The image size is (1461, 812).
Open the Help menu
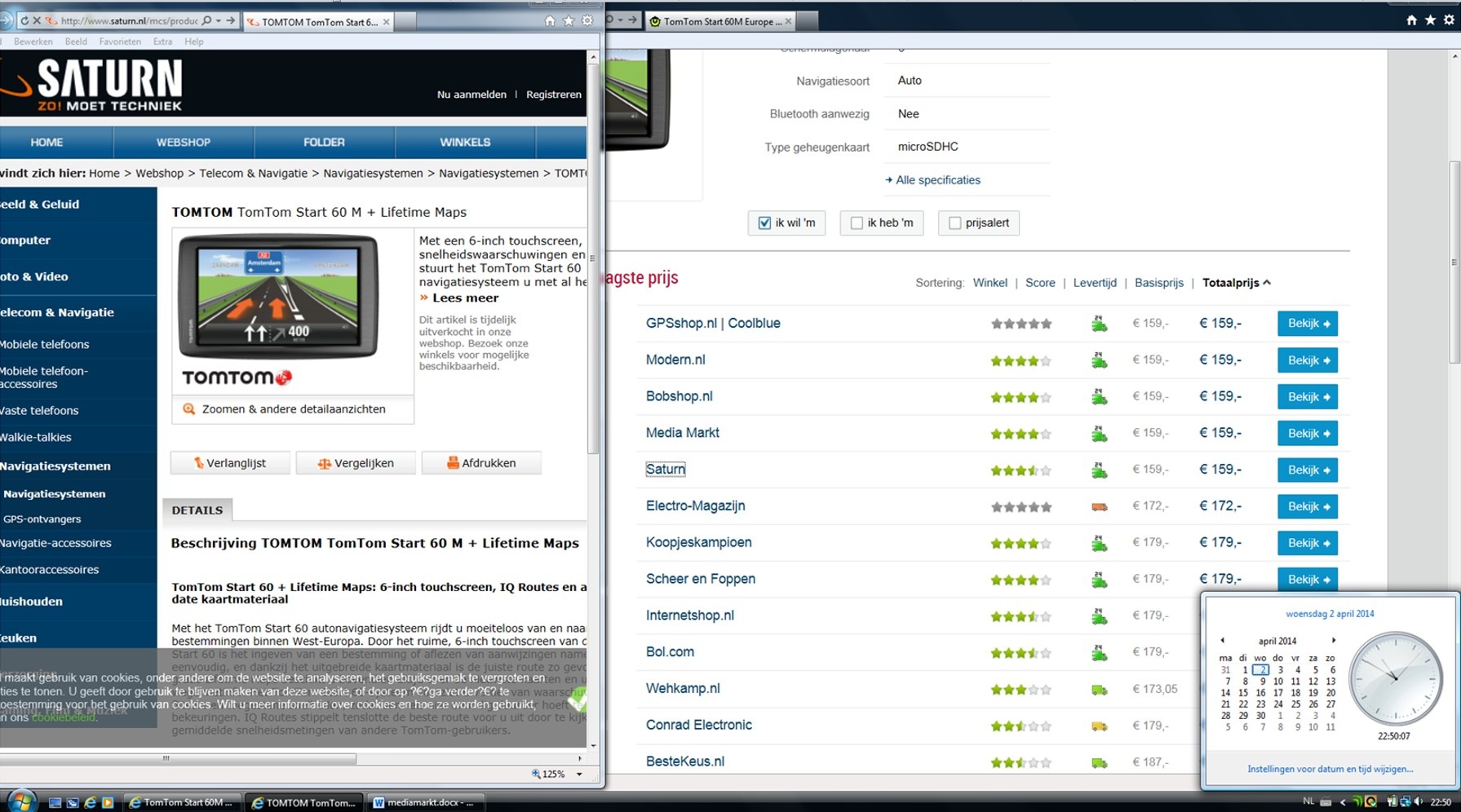(194, 42)
